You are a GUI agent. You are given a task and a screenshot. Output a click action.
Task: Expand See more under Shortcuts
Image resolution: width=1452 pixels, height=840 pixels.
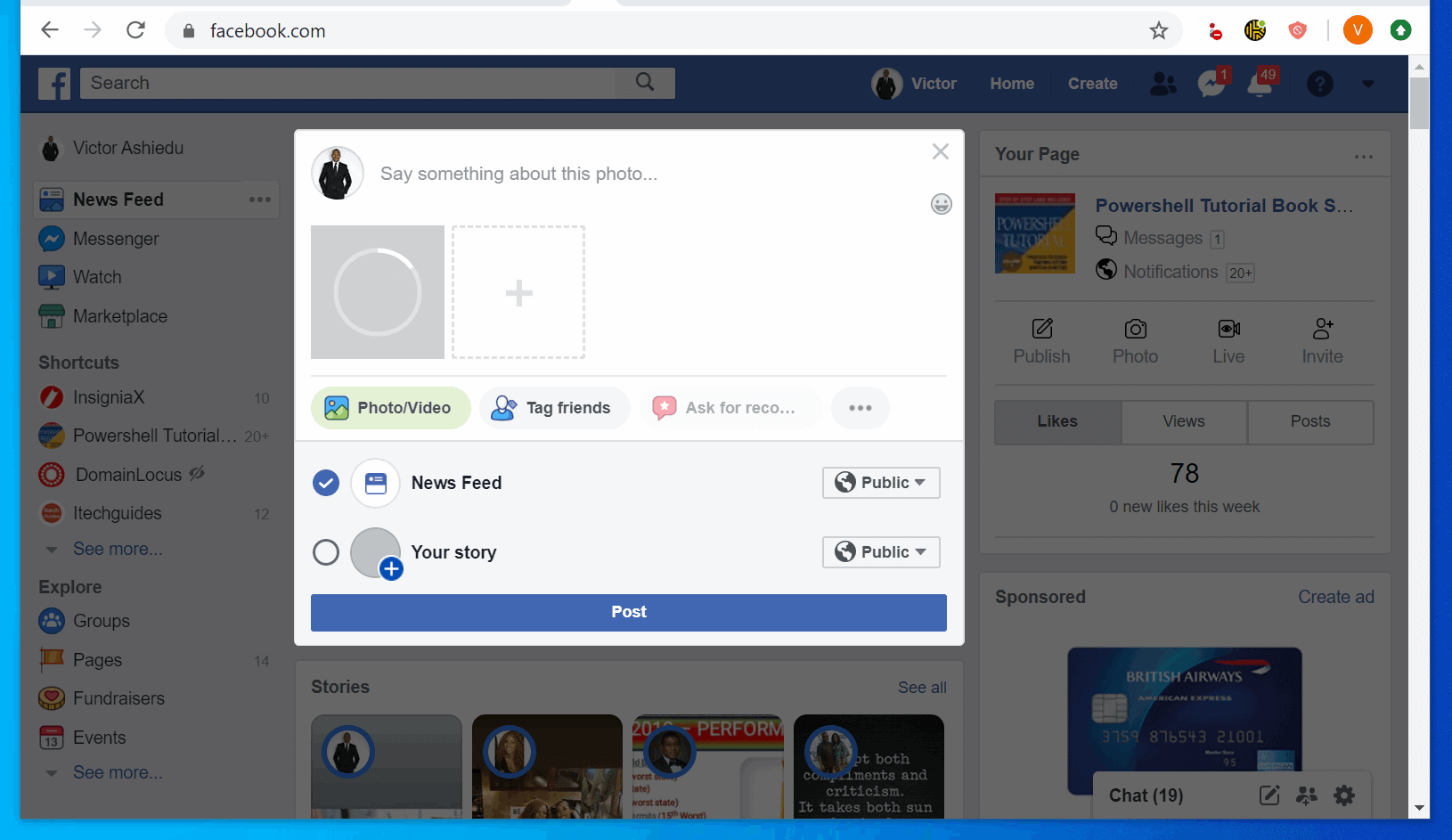[118, 549]
